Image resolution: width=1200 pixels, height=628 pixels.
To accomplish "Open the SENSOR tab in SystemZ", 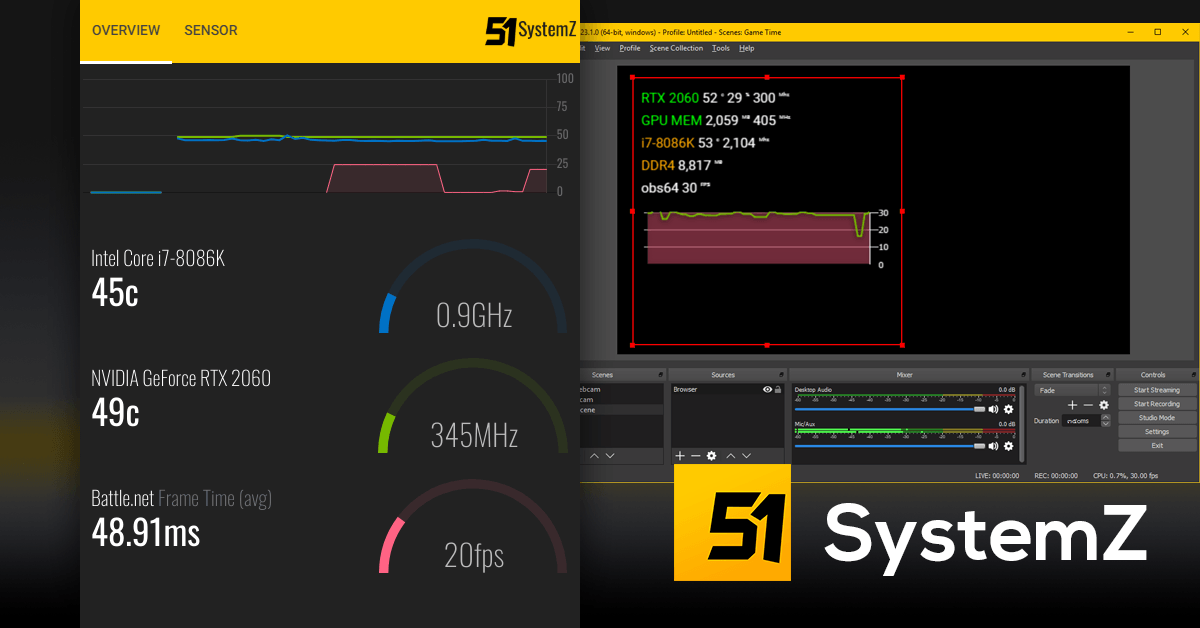I will coord(211,31).
